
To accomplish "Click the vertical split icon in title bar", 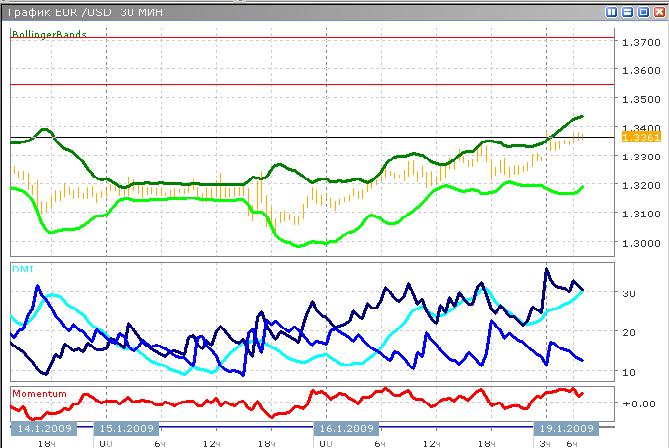I will 611,12.
